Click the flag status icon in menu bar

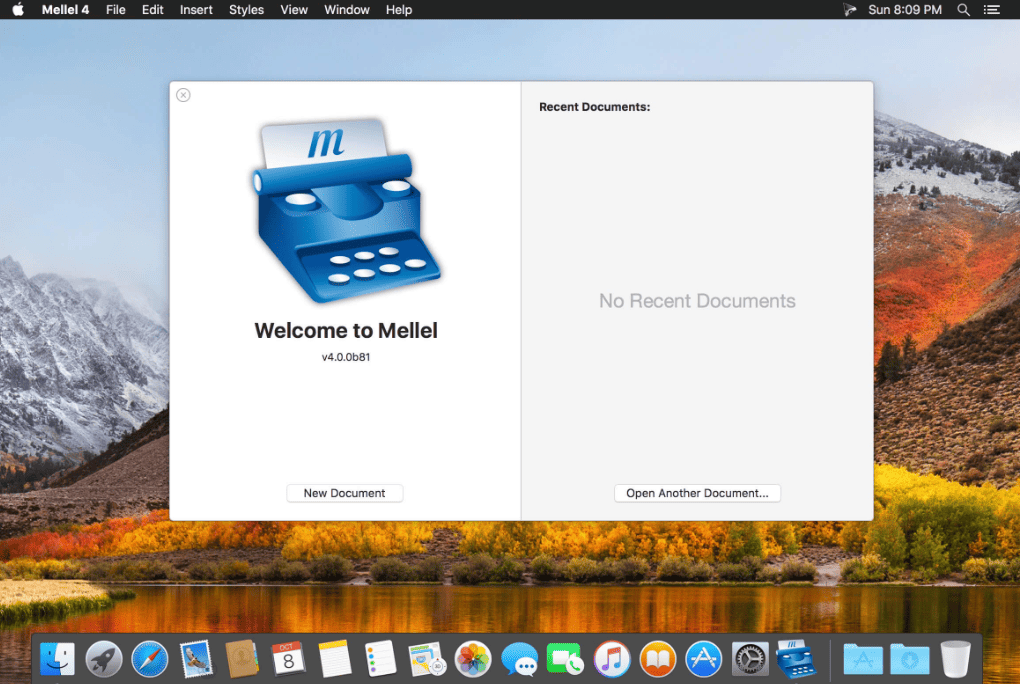click(850, 10)
